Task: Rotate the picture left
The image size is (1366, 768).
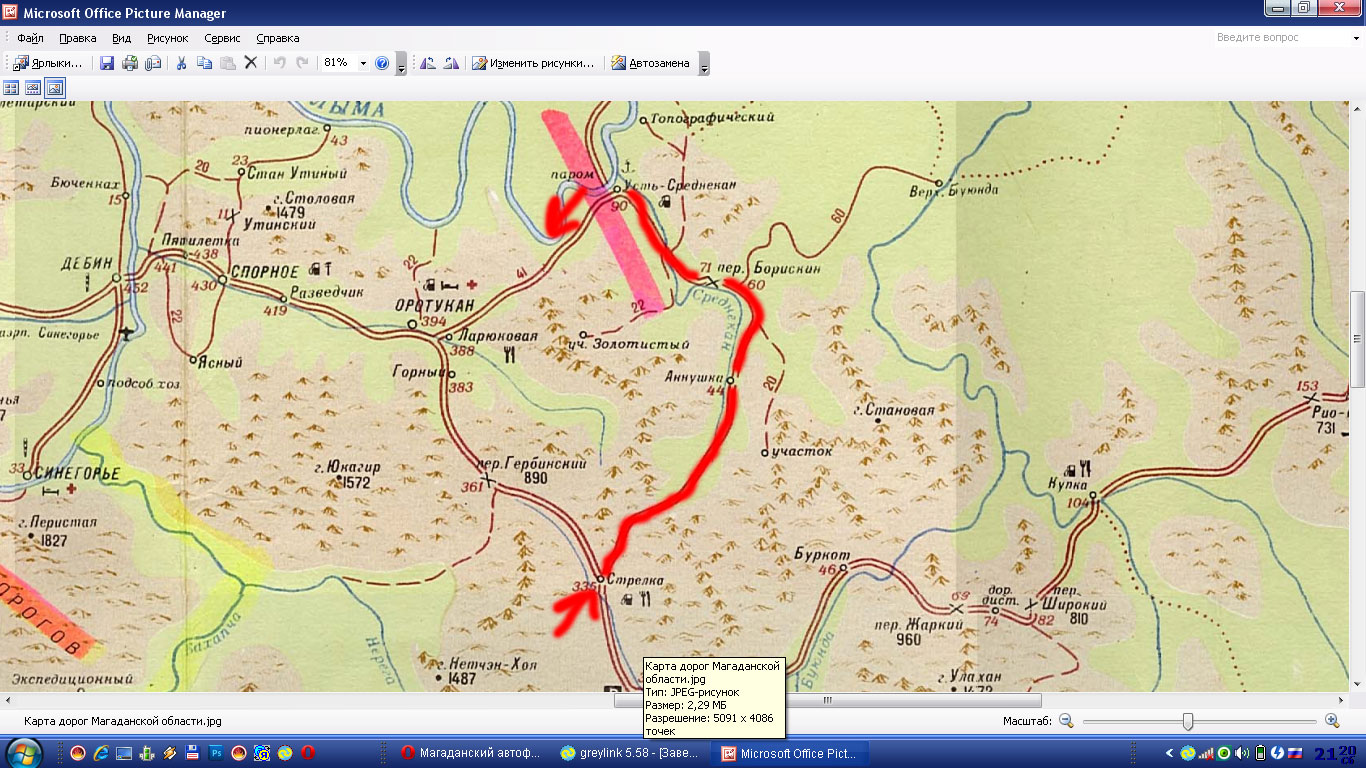Action: coord(428,63)
